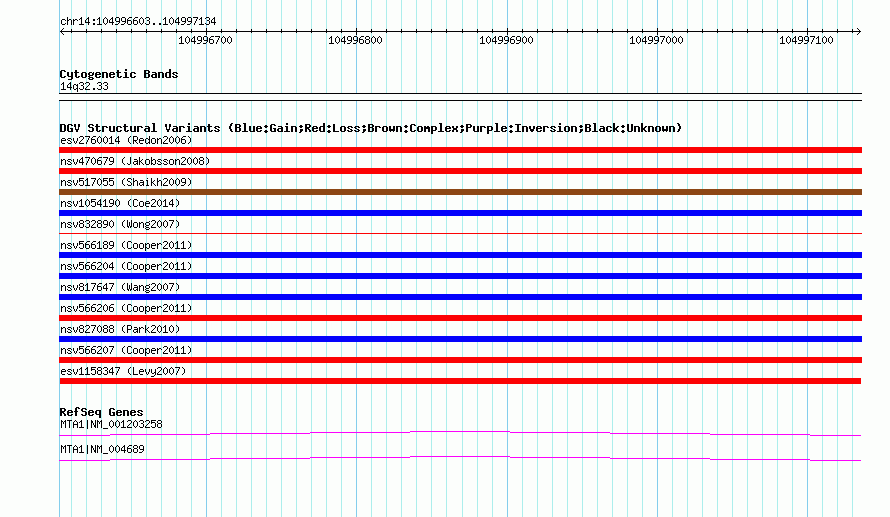The height and width of the screenshot is (517, 890).
Task: Open nsv566206 (Cooper2011) variant label
Action: click(126, 308)
